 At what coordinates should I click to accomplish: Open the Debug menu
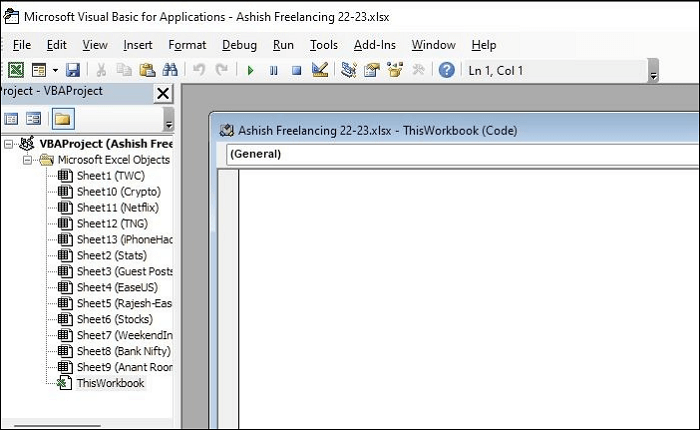tap(239, 45)
